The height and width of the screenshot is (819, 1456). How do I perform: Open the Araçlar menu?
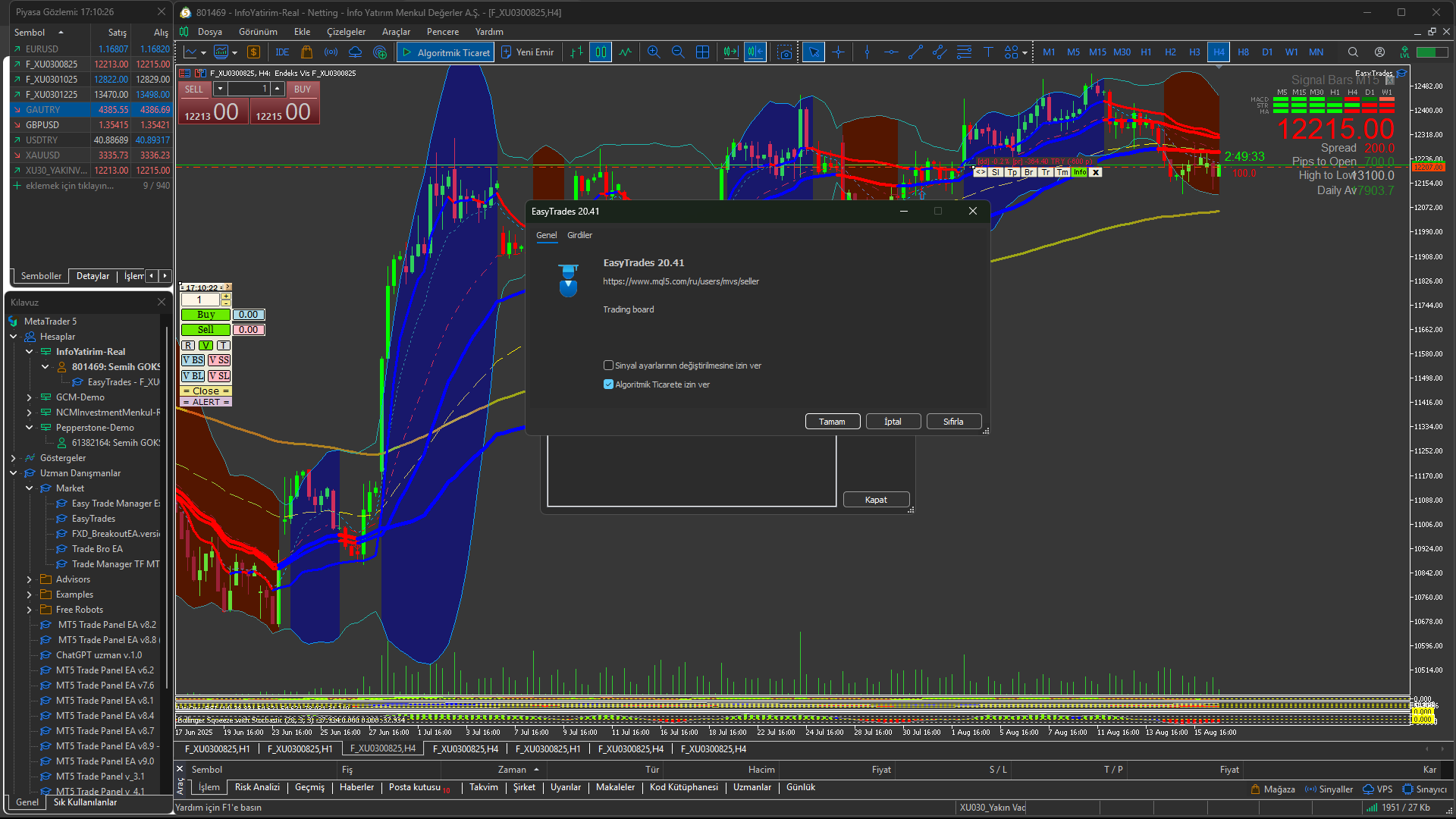coord(396,32)
